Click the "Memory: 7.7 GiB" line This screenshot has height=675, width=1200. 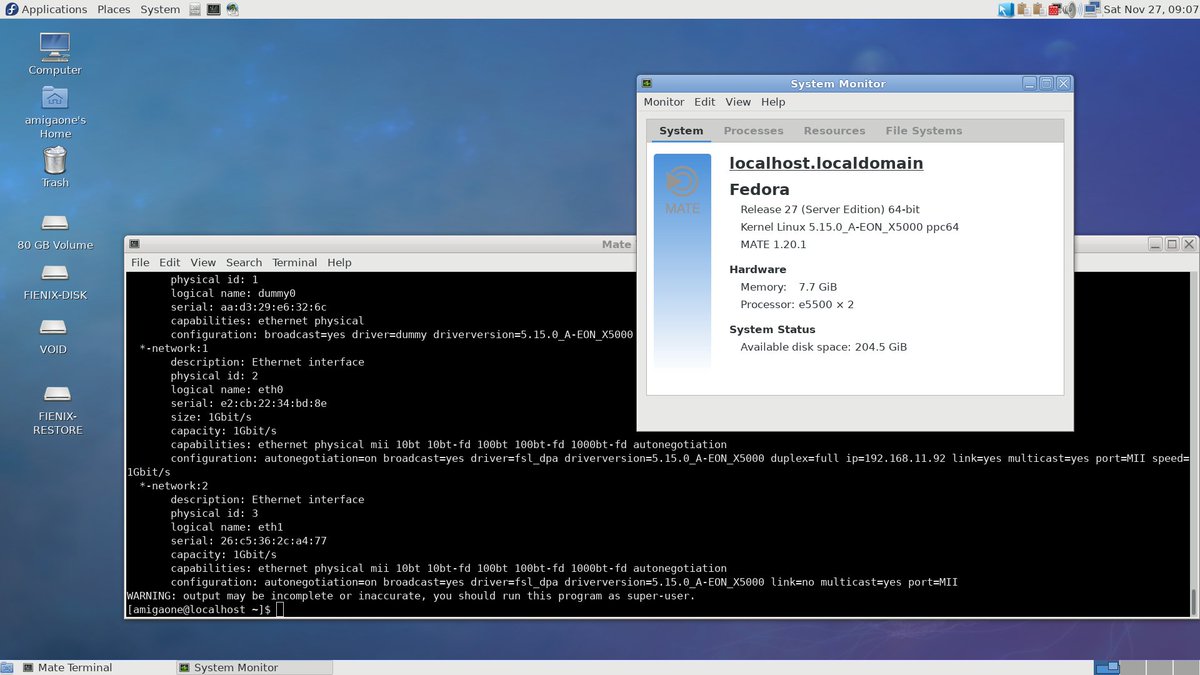coord(788,287)
